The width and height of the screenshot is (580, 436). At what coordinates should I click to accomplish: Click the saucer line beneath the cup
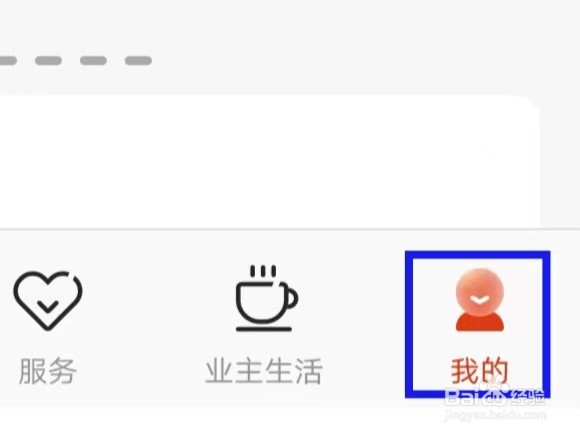pyautogui.click(x=264, y=329)
